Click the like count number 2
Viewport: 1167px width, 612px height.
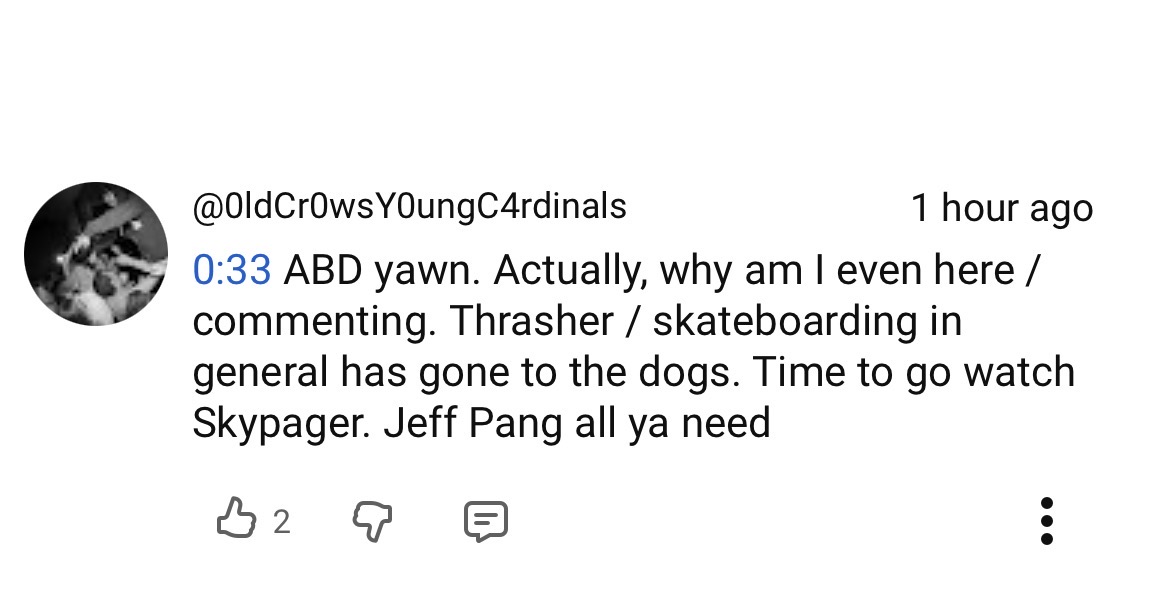coord(281,521)
